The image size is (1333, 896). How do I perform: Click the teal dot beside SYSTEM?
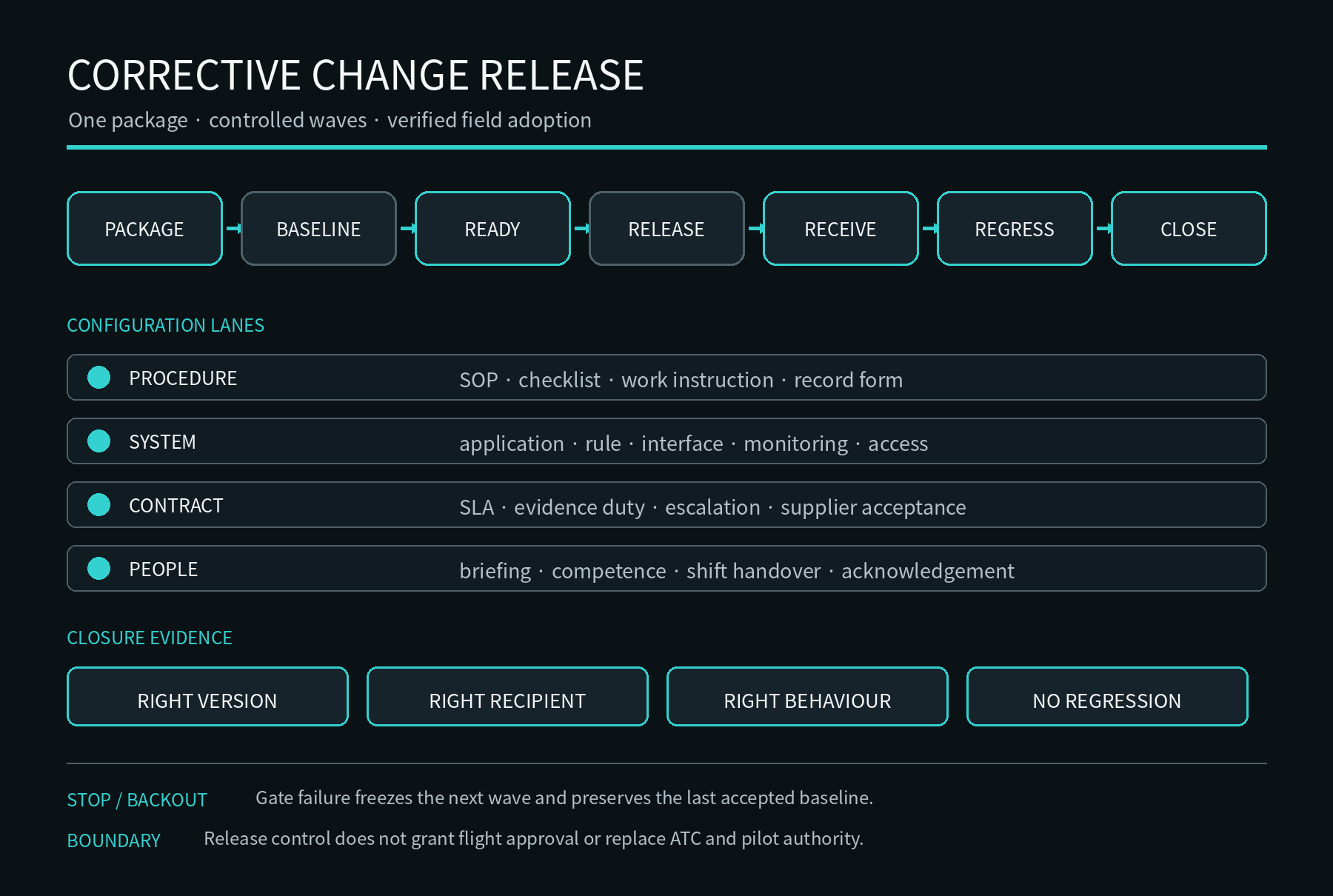coord(98,441)
